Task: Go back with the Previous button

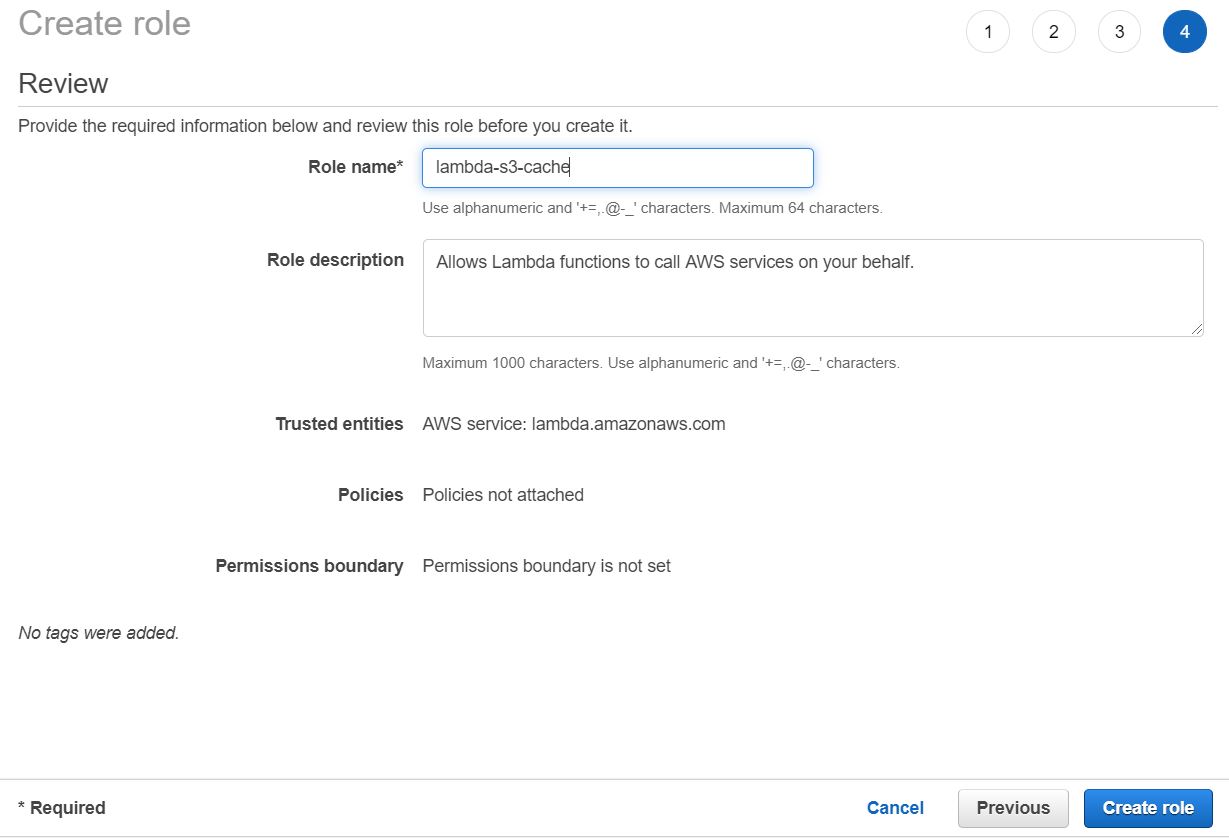Action: point(1013,808)
